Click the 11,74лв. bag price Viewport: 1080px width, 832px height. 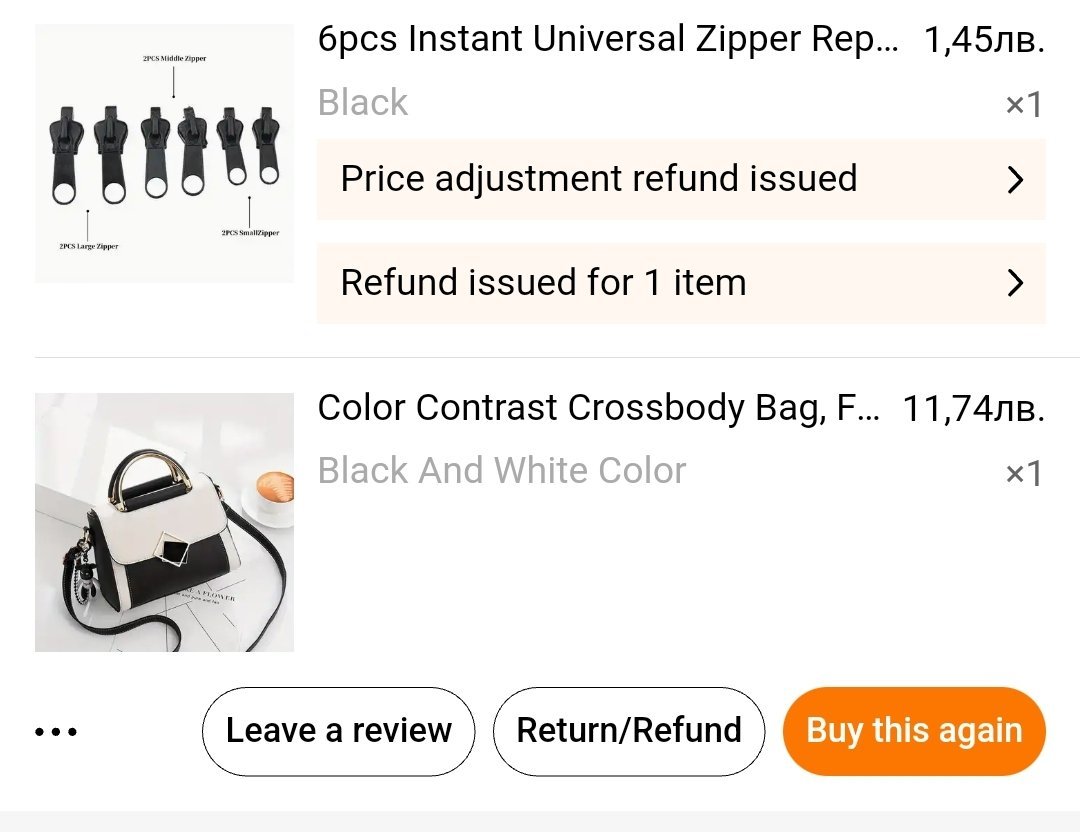(x=973, y=409)
